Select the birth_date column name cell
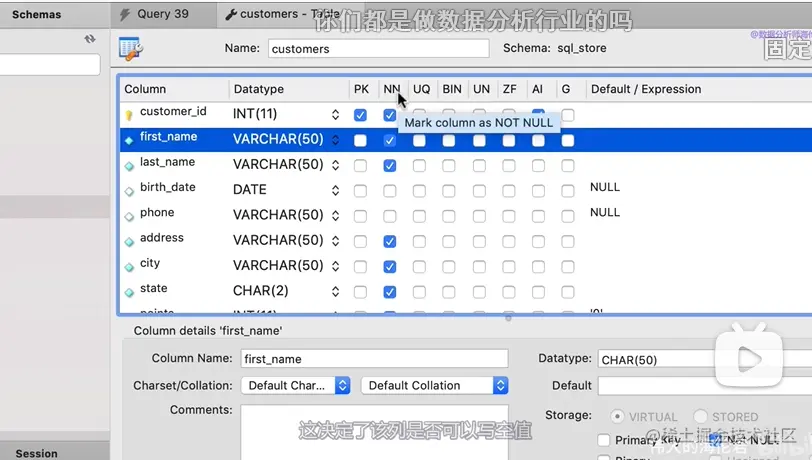Image resolution: width=812 pixels, height=460 pixels. 167,187
